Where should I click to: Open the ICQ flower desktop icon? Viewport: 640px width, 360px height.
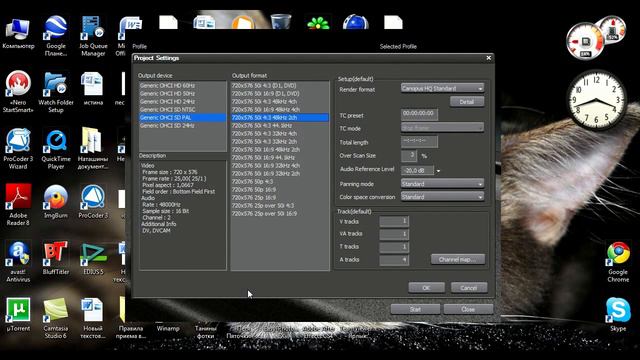(x=318, y=22)
